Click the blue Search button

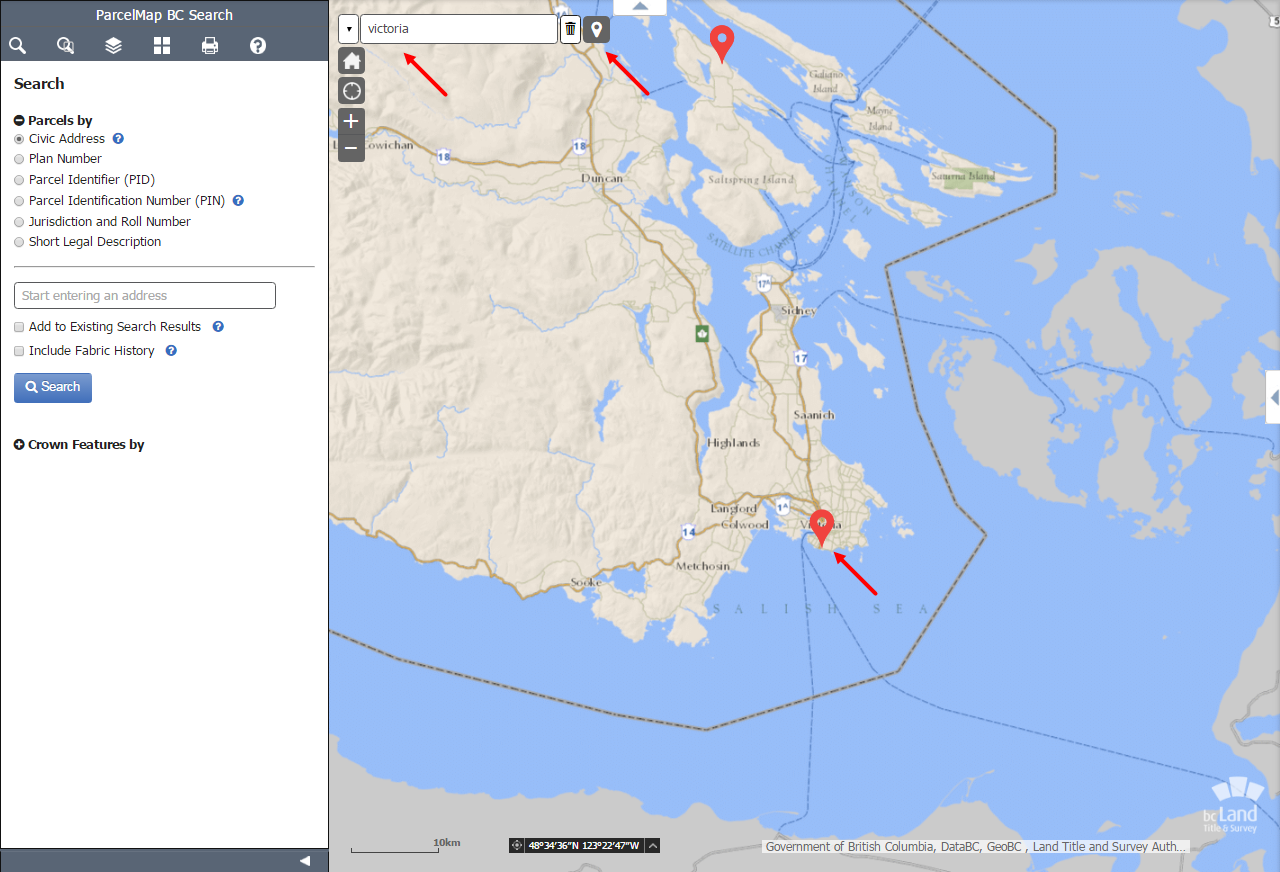[x=53, y=388]
